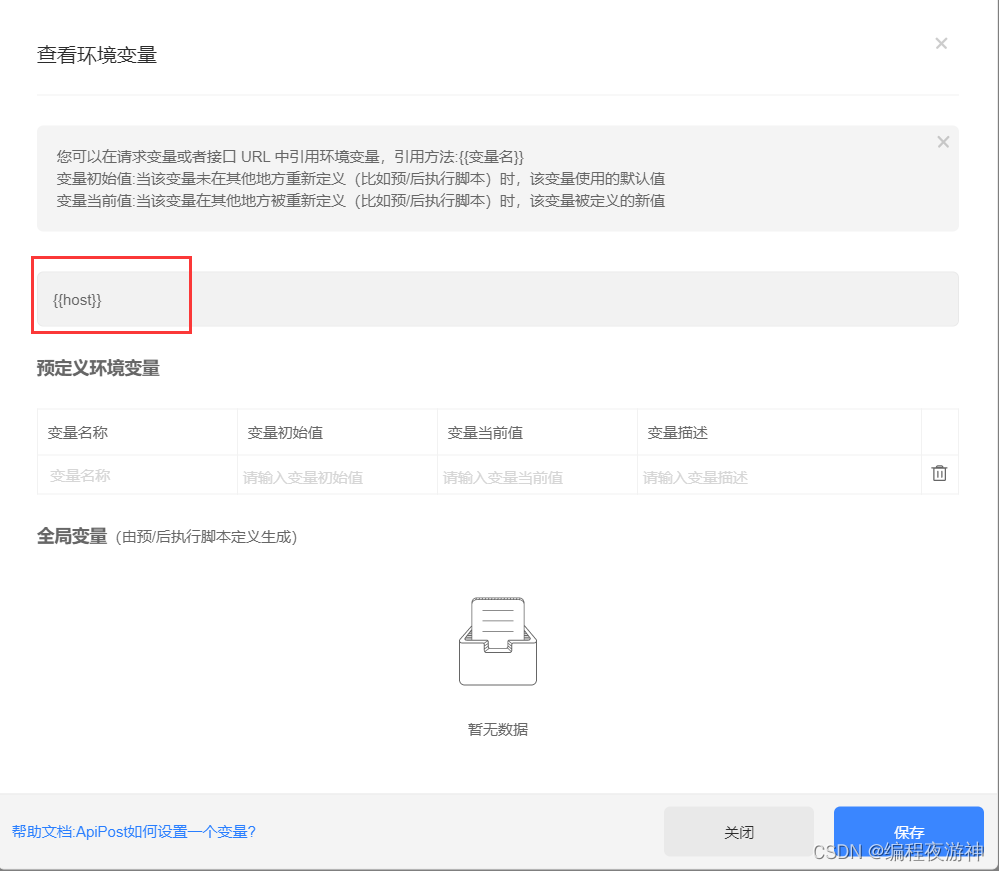Click the empty data box illustration

pyautogui.click(x=498, y=641)
